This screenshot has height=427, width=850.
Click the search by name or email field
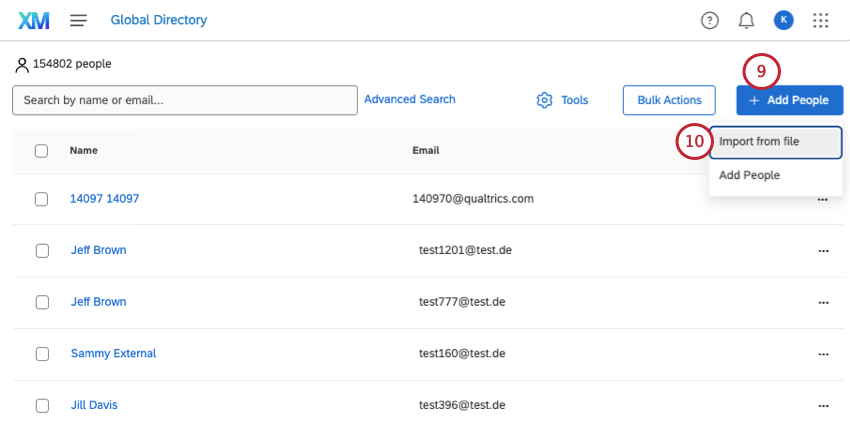tap(185, 100)
